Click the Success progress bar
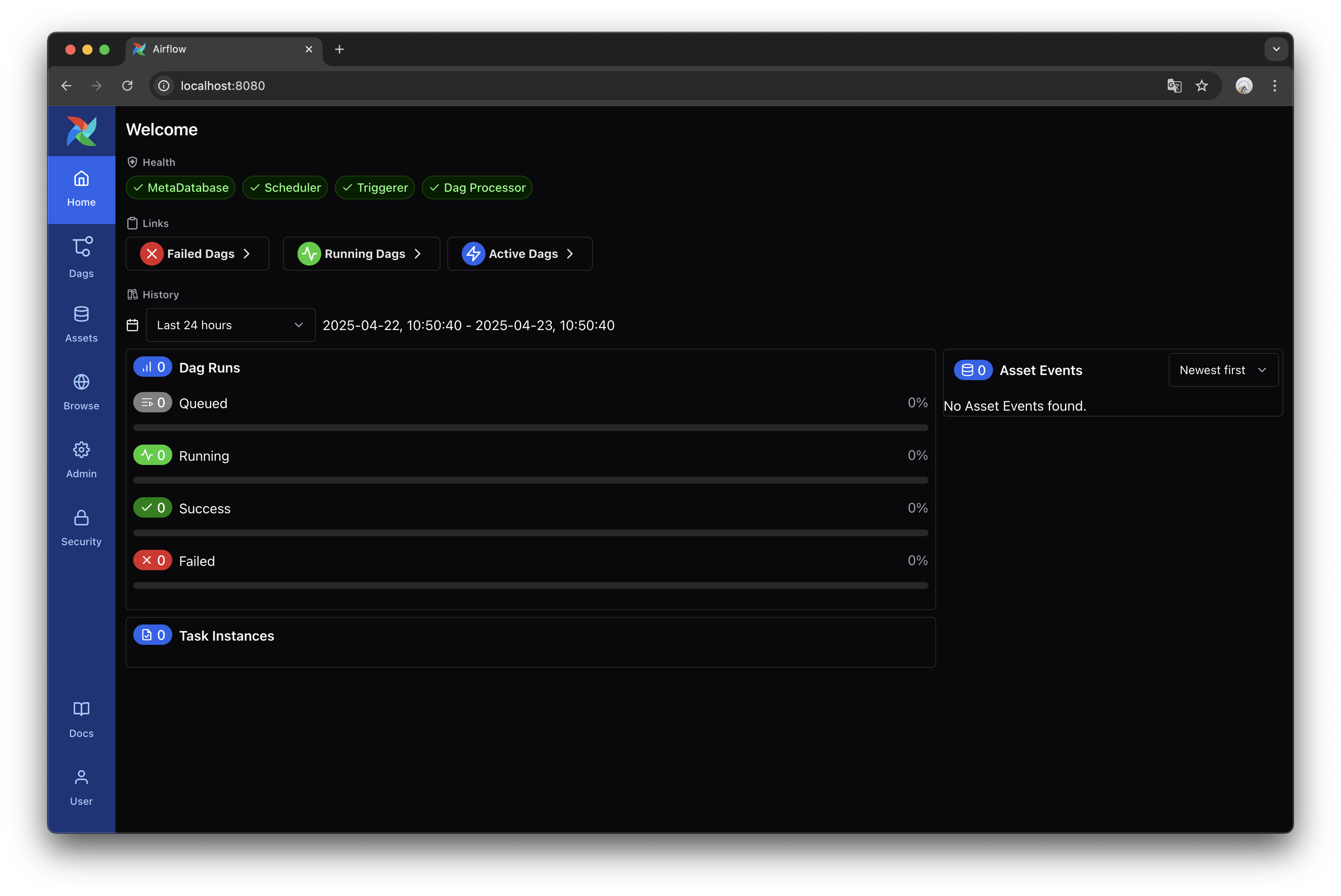1341x896 pixels. (x=530, y=532)
